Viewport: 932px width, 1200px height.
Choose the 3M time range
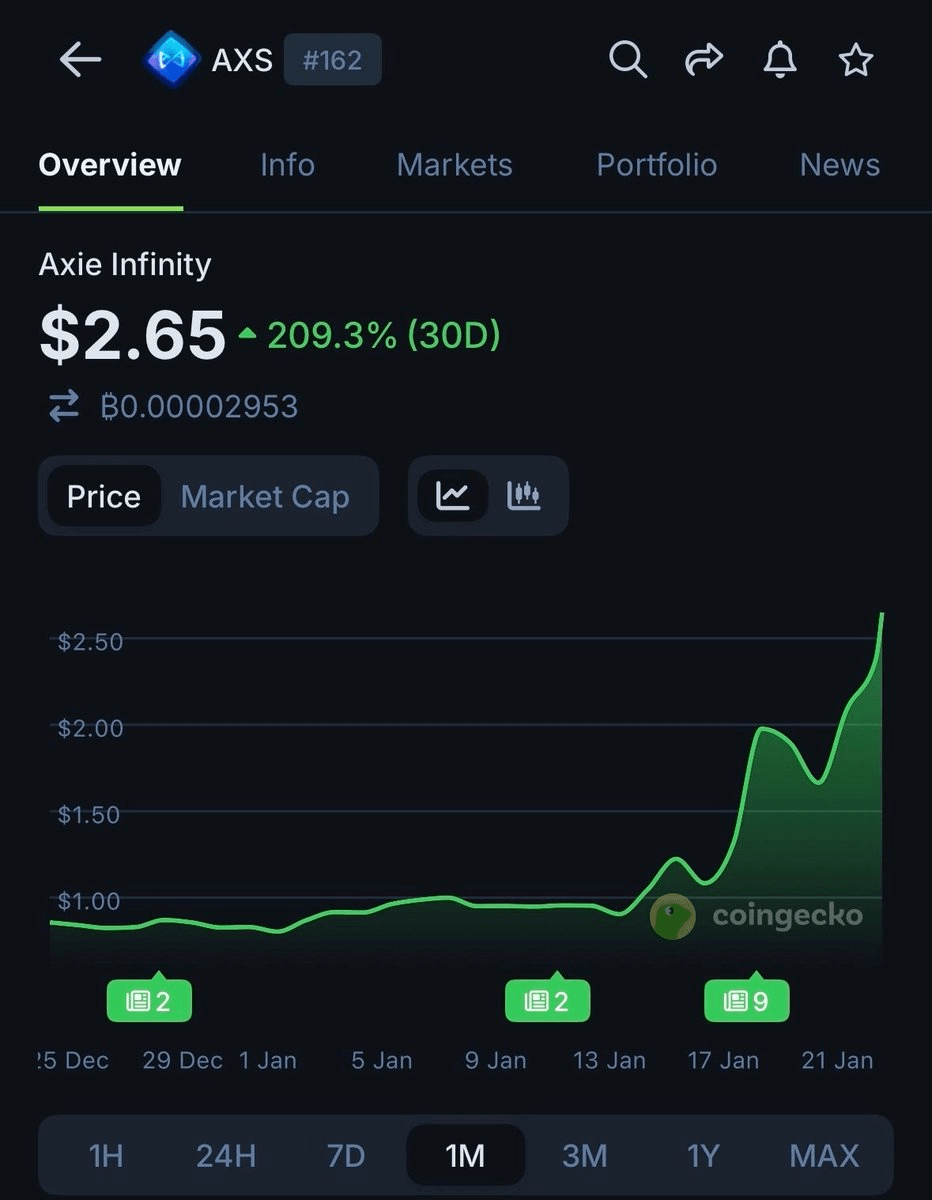coord(584,1156)
